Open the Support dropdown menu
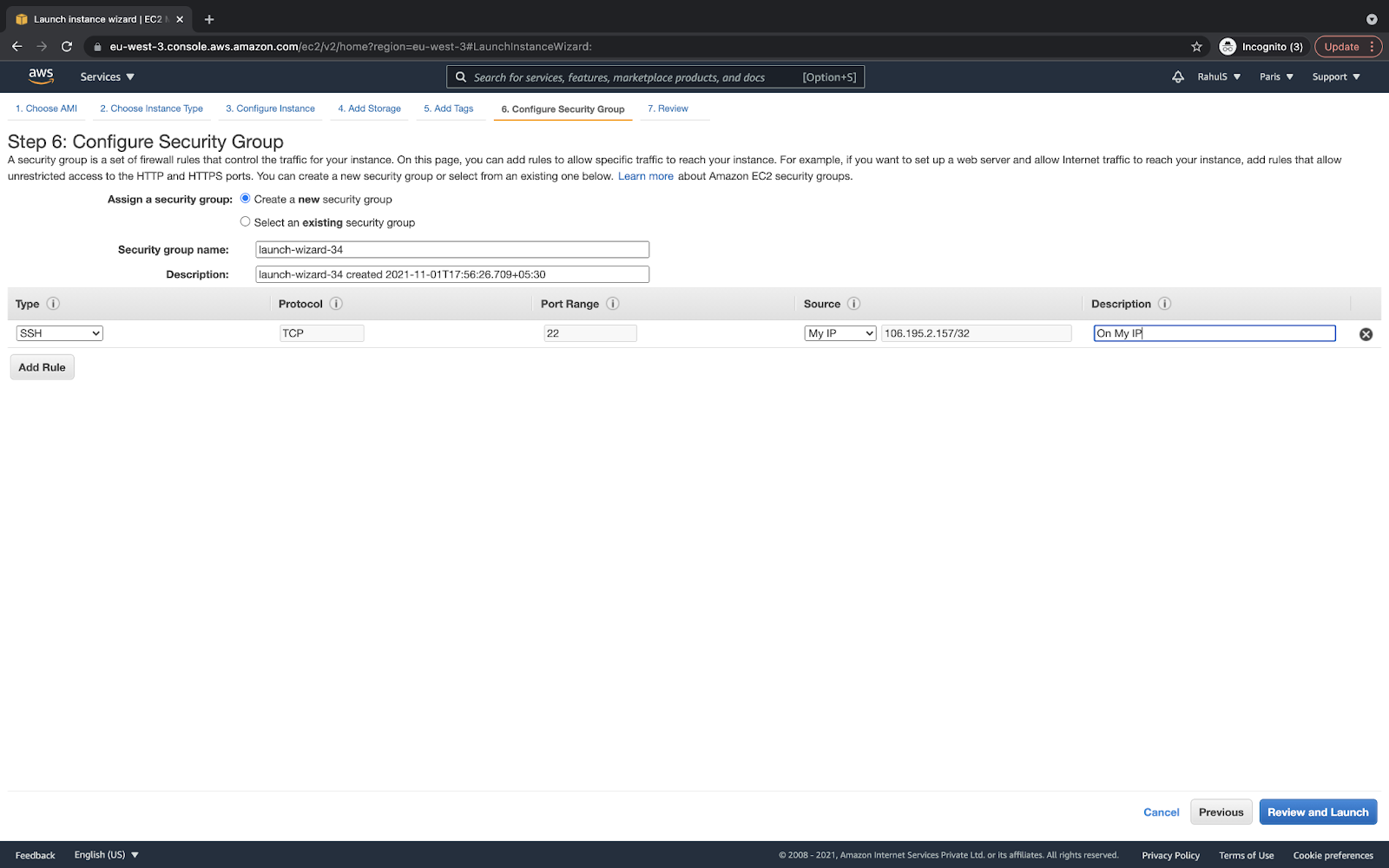The height and width of the screenshot is (868, 1389). [x=1336, y=77]
